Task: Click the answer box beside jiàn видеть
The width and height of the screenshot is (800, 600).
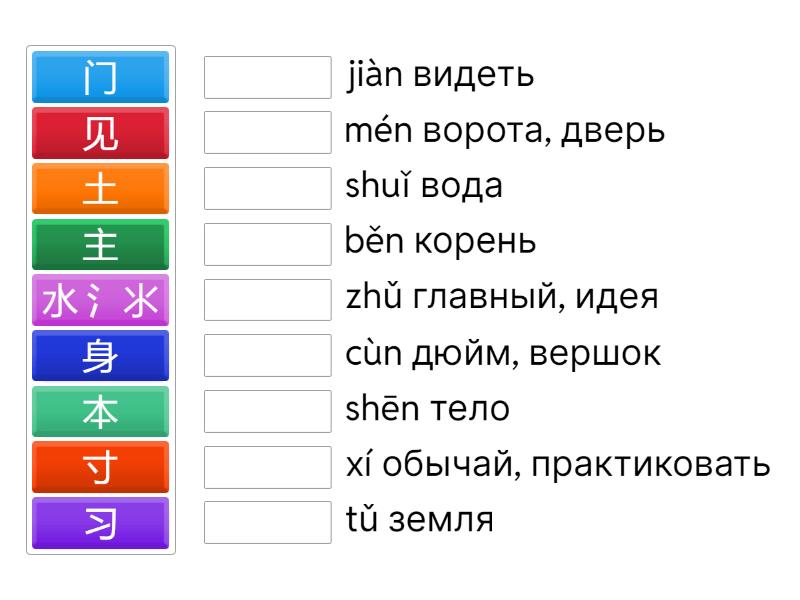Action: (x=267, y=77)
